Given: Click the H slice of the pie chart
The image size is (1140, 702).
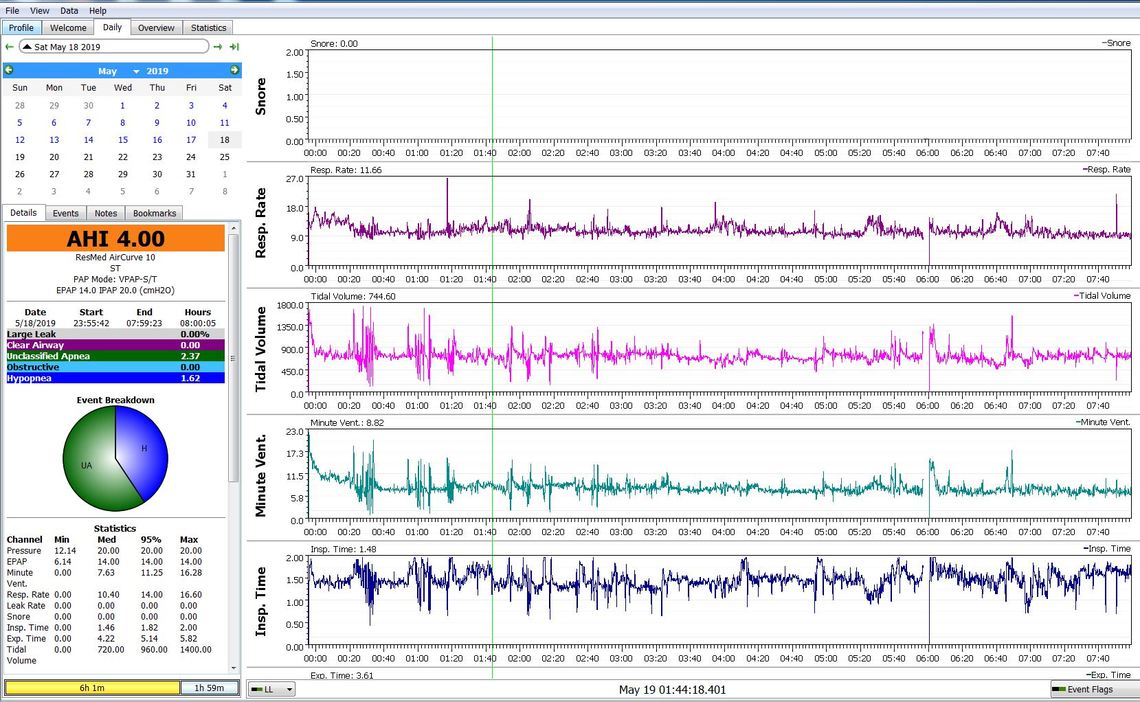Looking at the screenshot, I should coord(143,448).
